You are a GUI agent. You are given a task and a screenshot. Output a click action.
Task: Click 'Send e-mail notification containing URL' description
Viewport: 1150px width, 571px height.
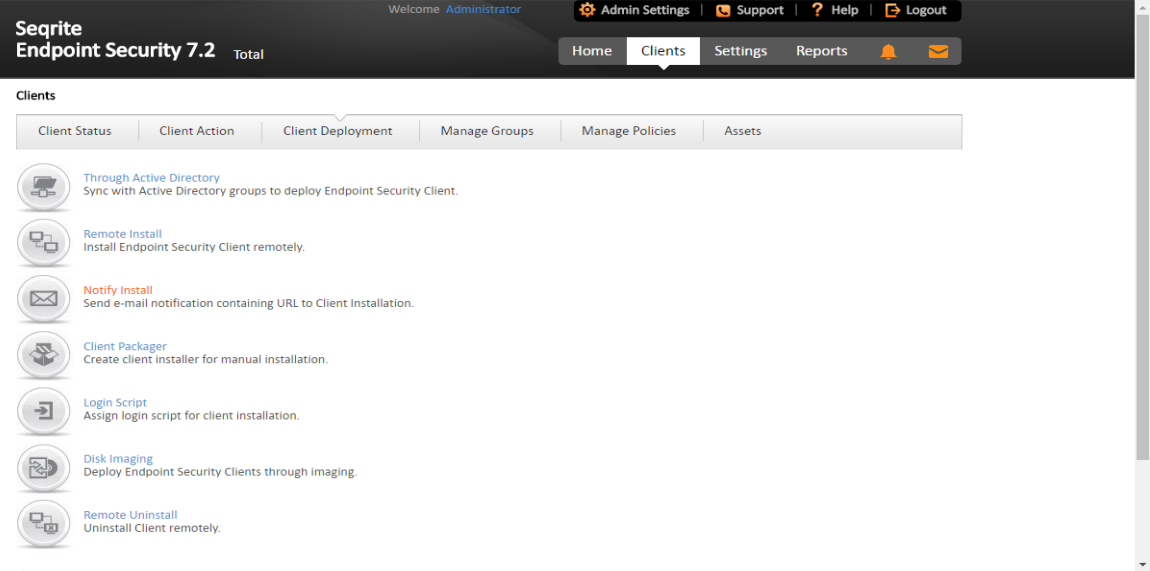pos(249,303)
